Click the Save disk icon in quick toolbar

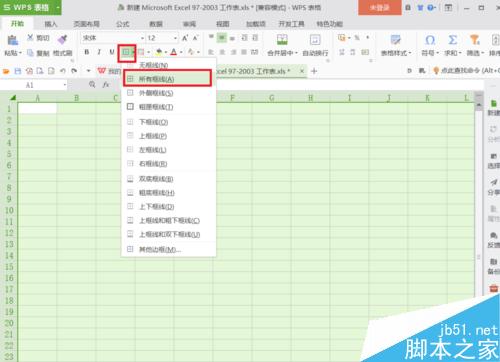(18, 71)
